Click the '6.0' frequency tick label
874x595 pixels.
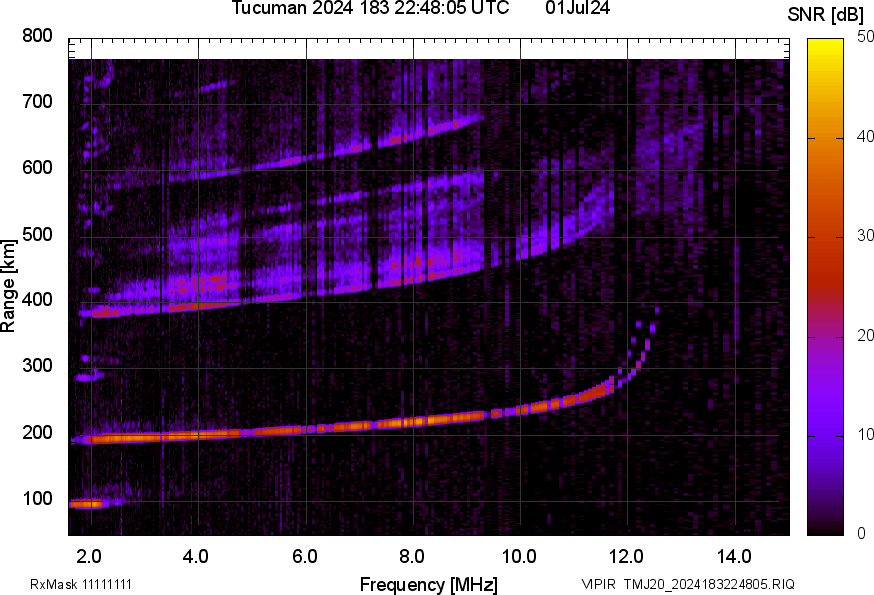click(304, 556)
